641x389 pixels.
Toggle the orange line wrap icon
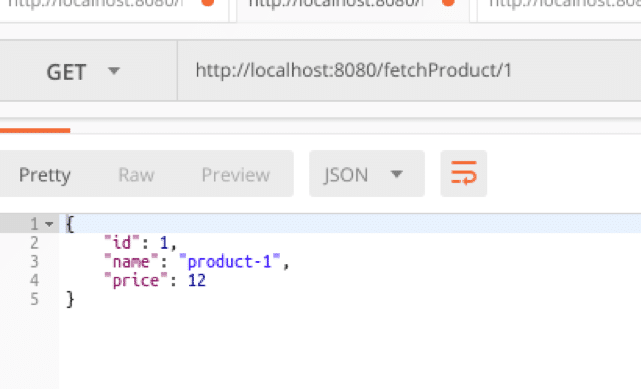(464, 174)
